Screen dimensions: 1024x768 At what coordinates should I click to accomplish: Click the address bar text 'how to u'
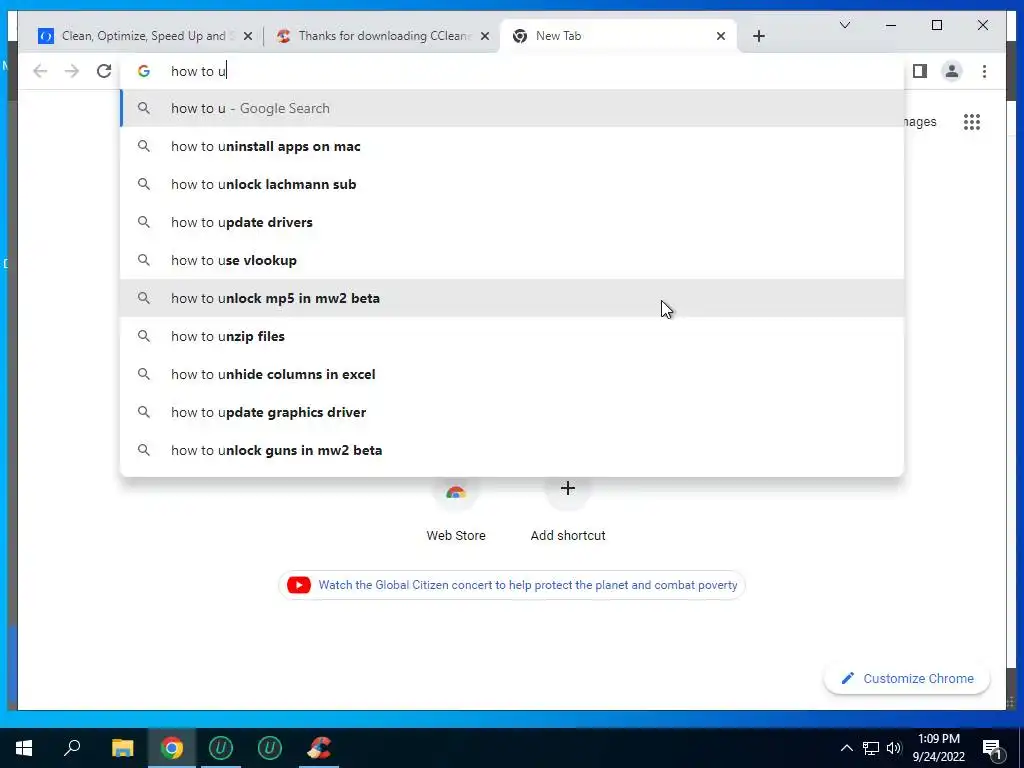199,71
